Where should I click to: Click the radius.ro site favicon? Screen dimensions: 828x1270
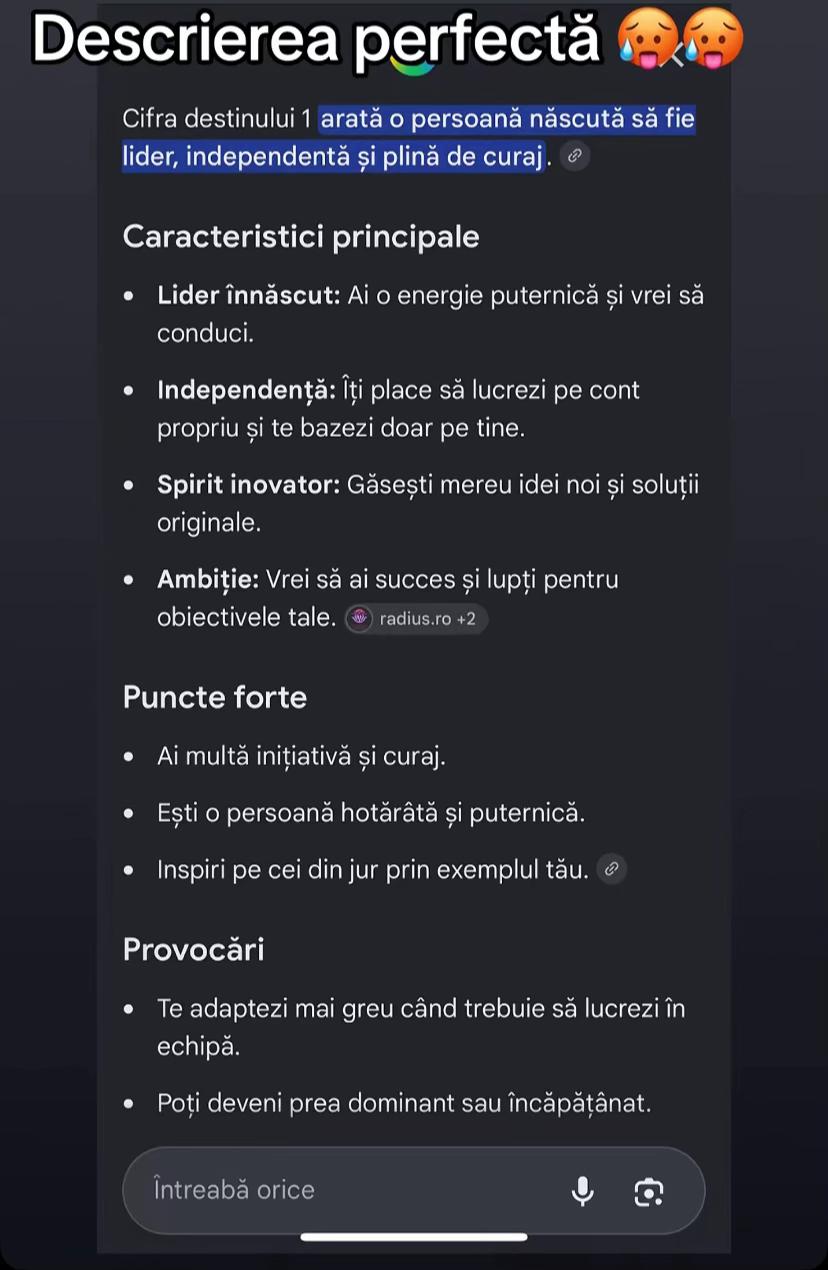click(x=359, y=619)
